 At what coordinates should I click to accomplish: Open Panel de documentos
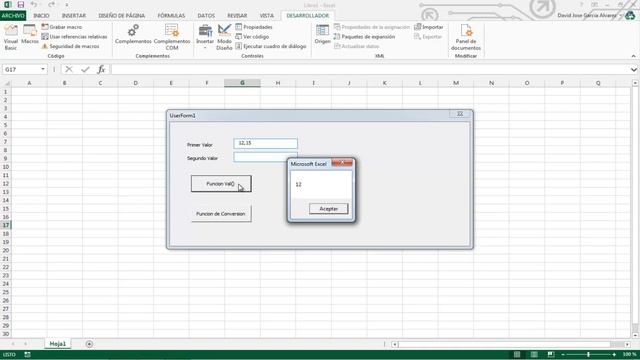point(466,37)
